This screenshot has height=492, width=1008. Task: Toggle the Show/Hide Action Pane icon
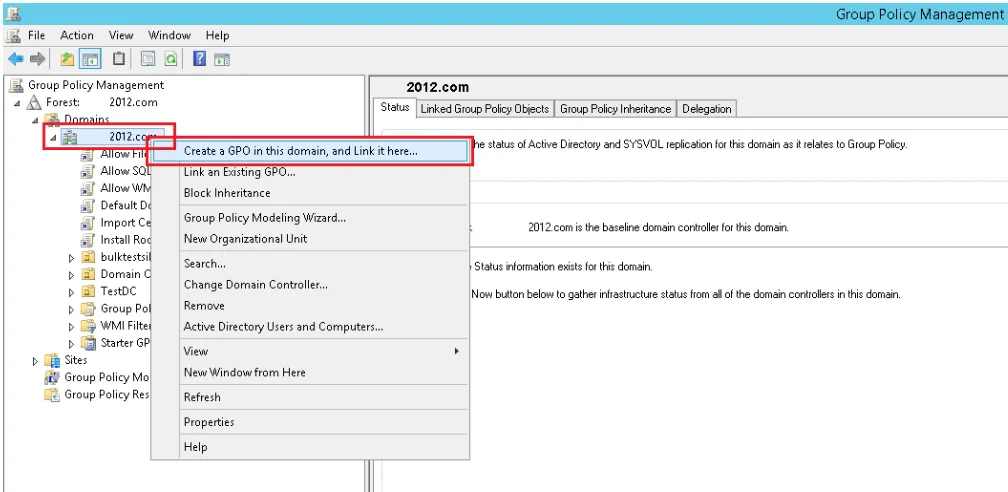(222, 59)
